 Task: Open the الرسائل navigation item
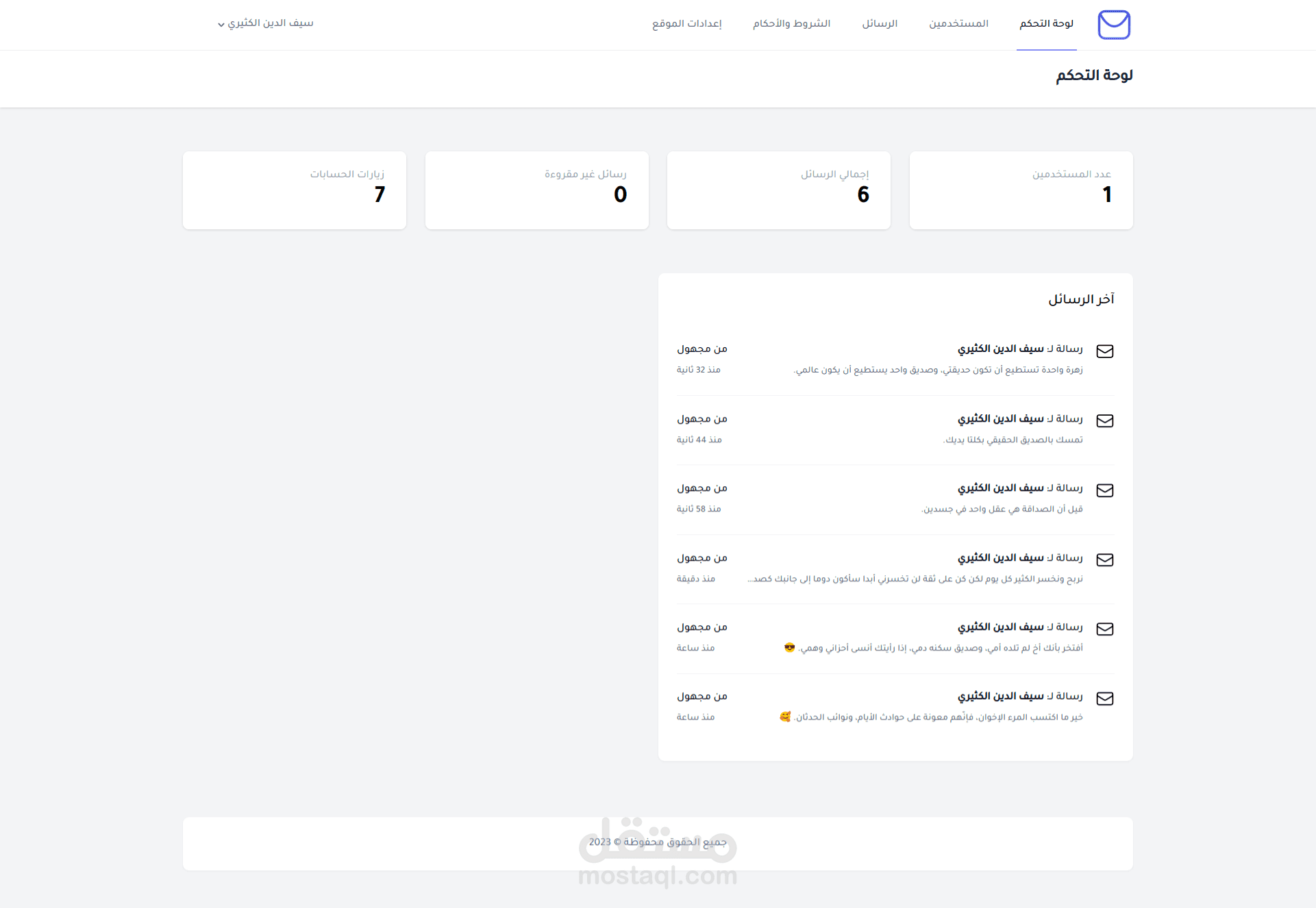[880, 23]
